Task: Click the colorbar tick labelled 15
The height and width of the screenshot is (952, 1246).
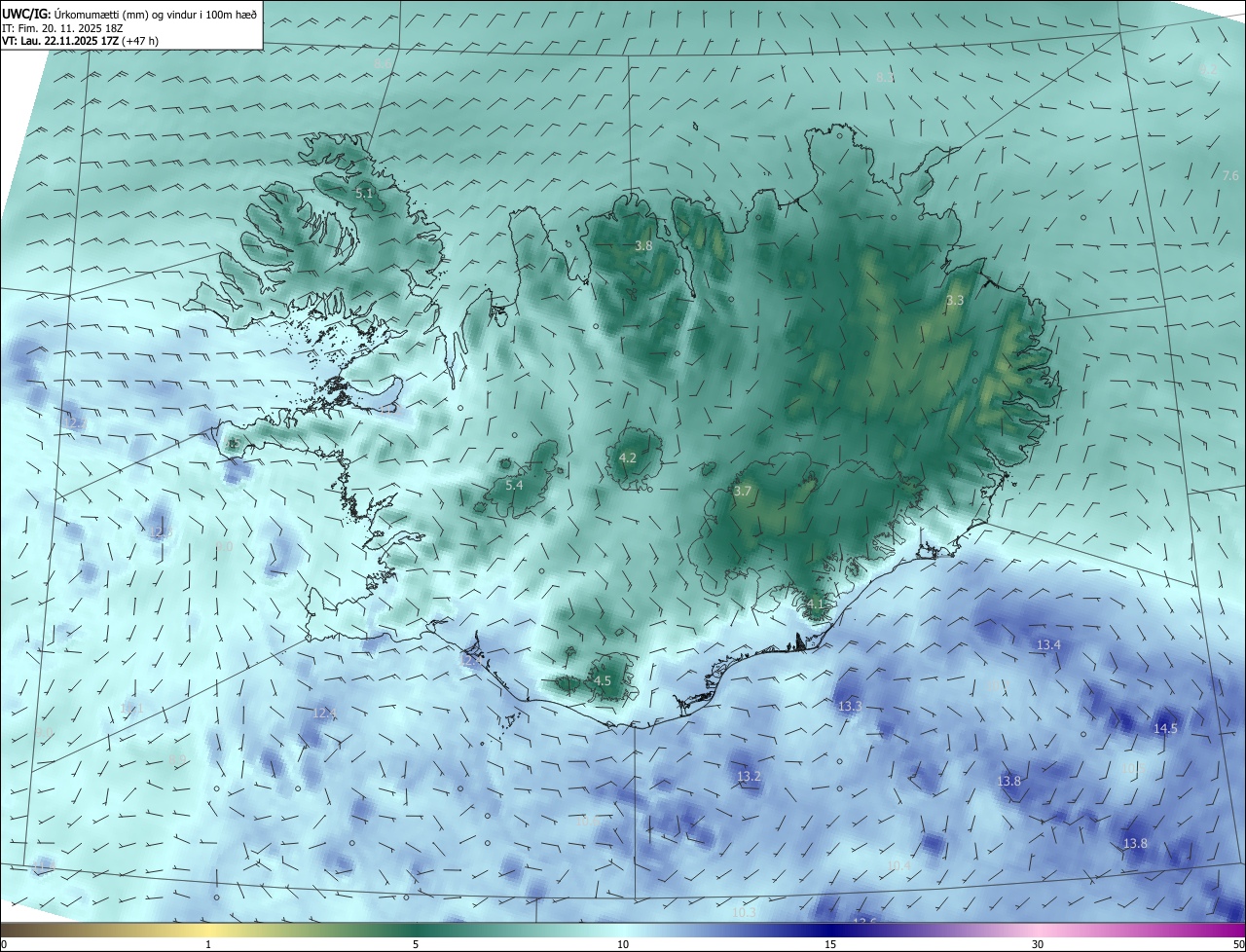Action: pos(830,944)
